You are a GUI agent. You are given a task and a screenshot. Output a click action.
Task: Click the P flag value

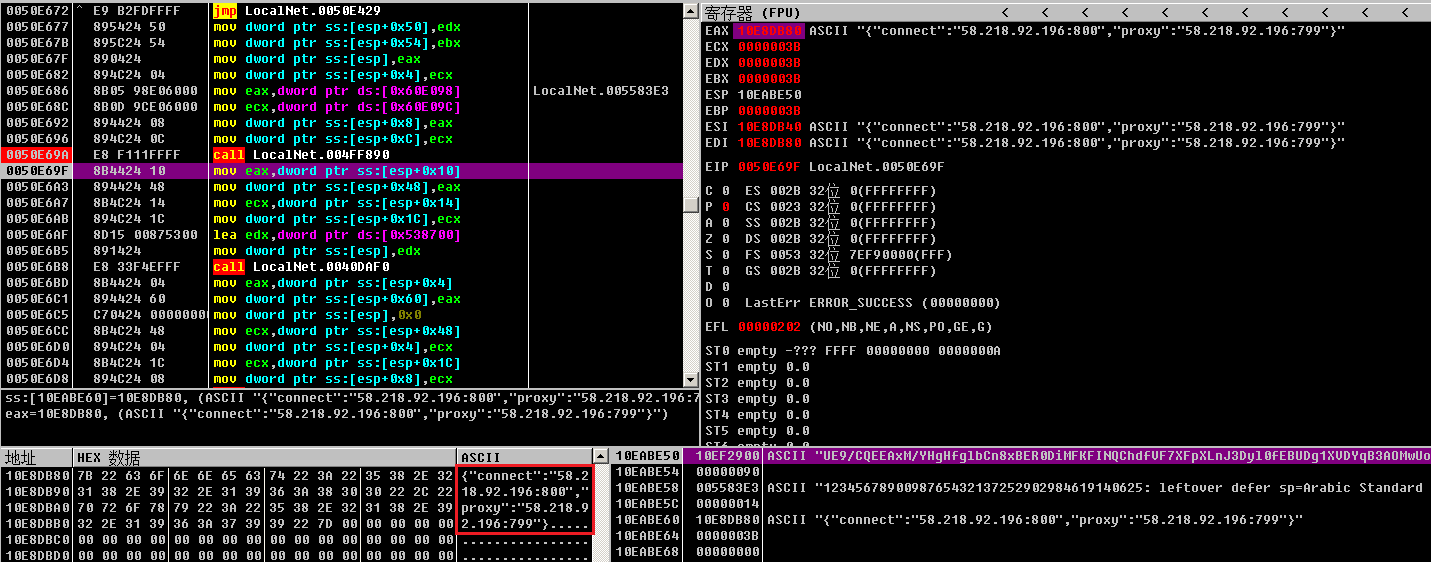725,207
